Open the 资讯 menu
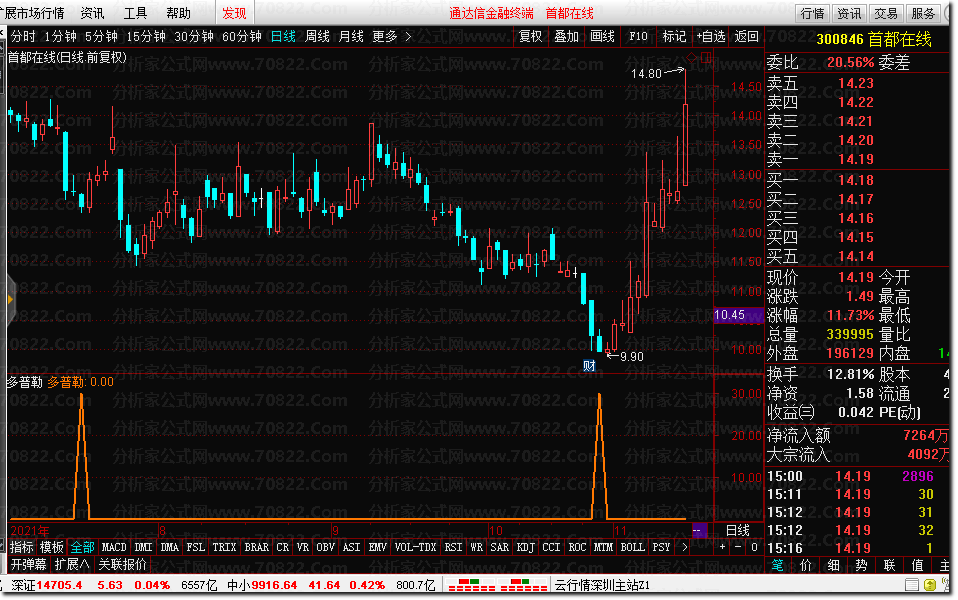 [x=92, y=13]
